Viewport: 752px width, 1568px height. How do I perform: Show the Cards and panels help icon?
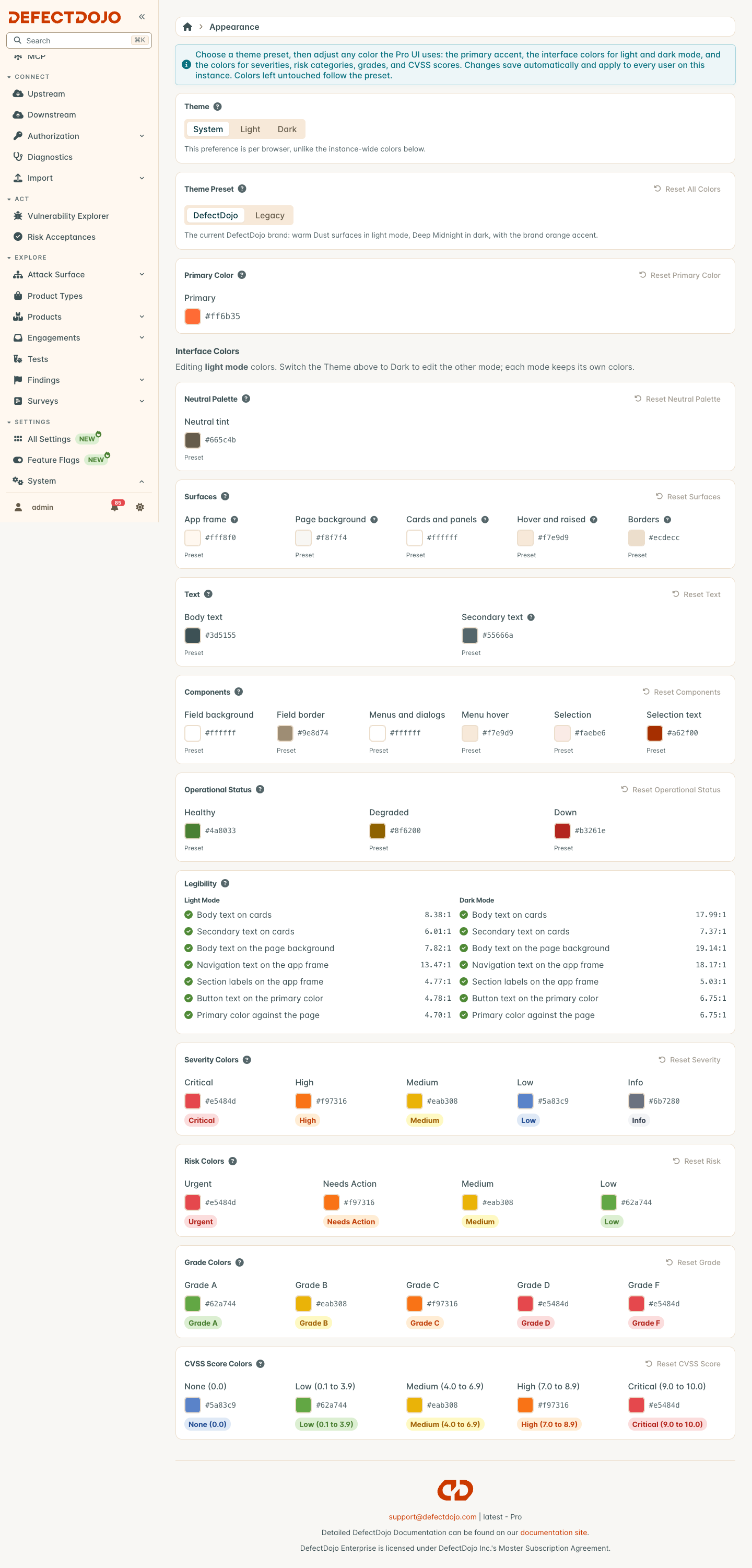485,520
